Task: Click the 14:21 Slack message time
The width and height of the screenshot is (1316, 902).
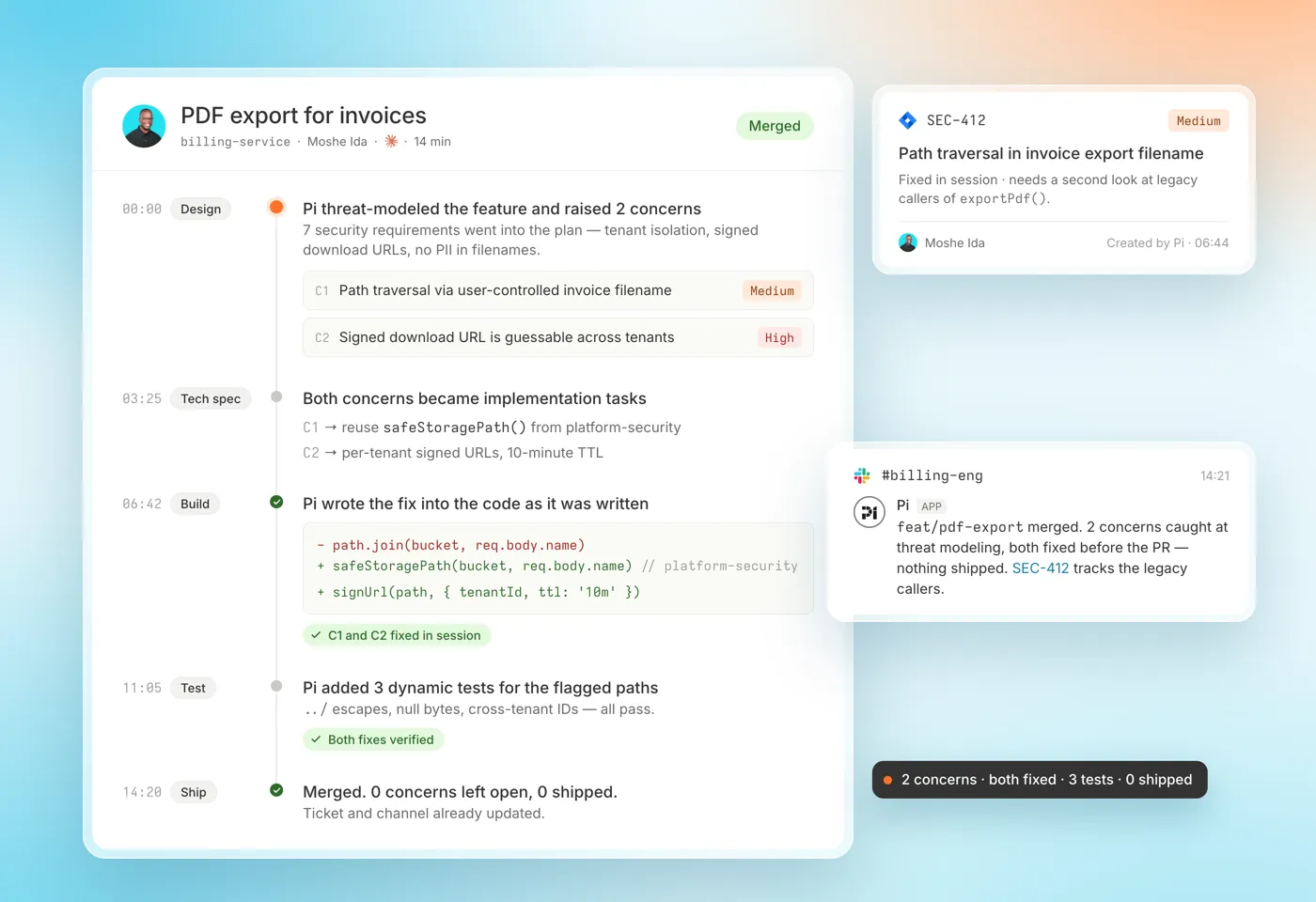Action: (x=1214, y=475)
